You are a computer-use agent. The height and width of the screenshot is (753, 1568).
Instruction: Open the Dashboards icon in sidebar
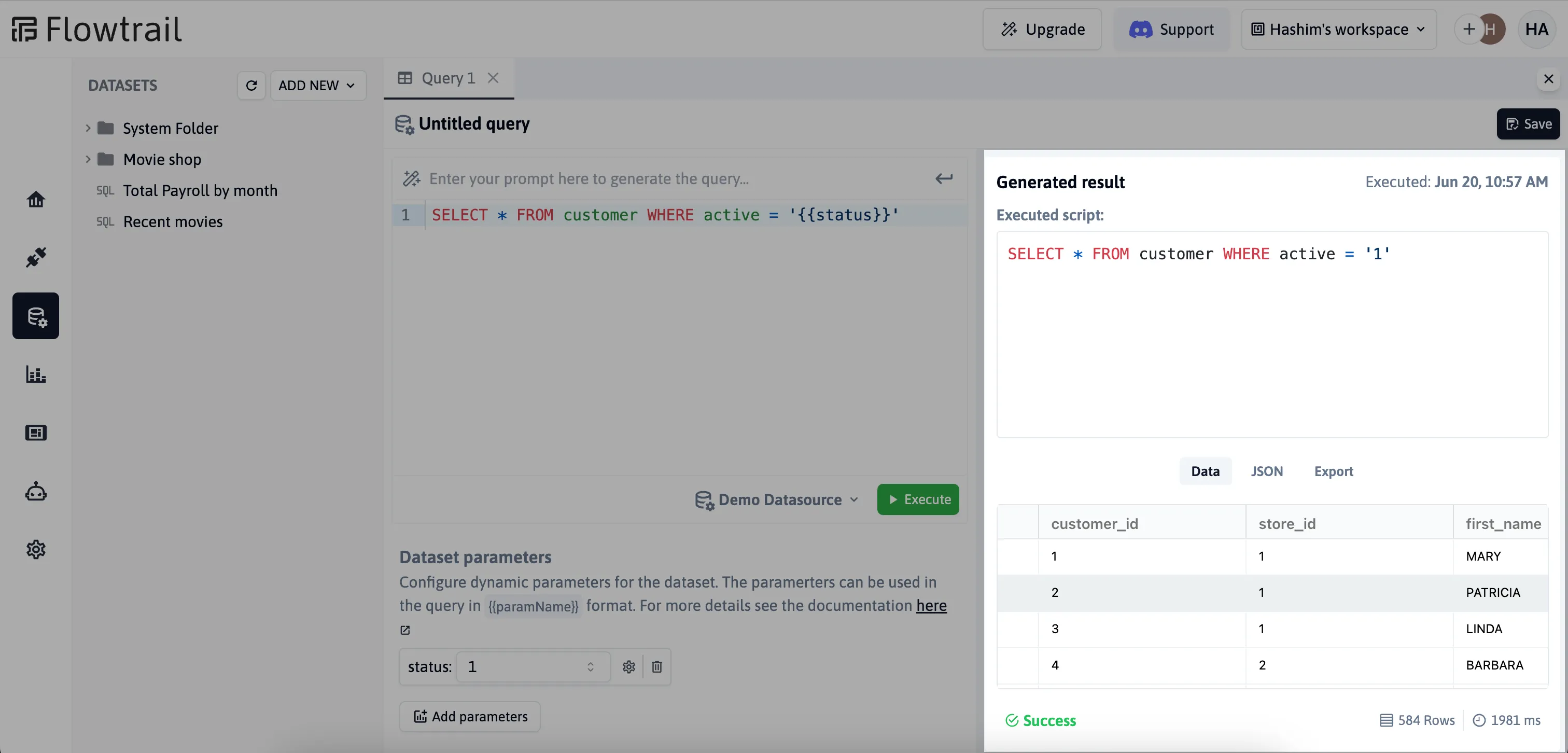[35, 433]
